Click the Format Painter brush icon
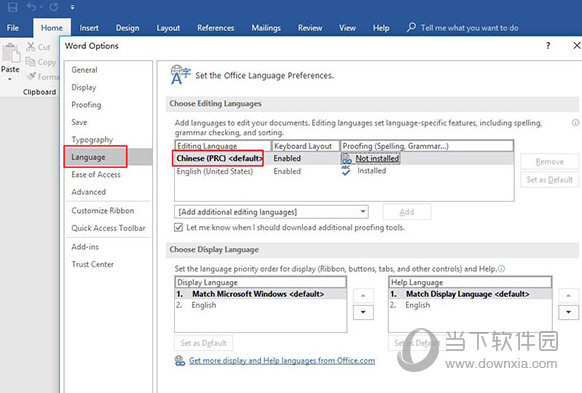 pos(32,76)
